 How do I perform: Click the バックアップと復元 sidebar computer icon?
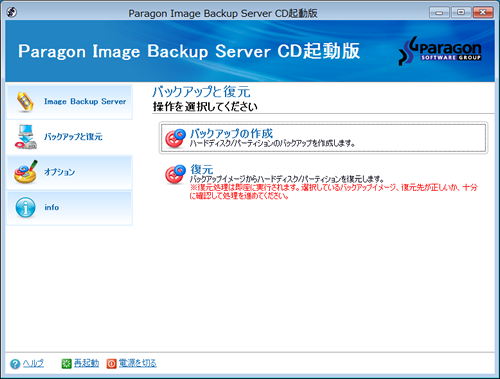coord(25,137)
